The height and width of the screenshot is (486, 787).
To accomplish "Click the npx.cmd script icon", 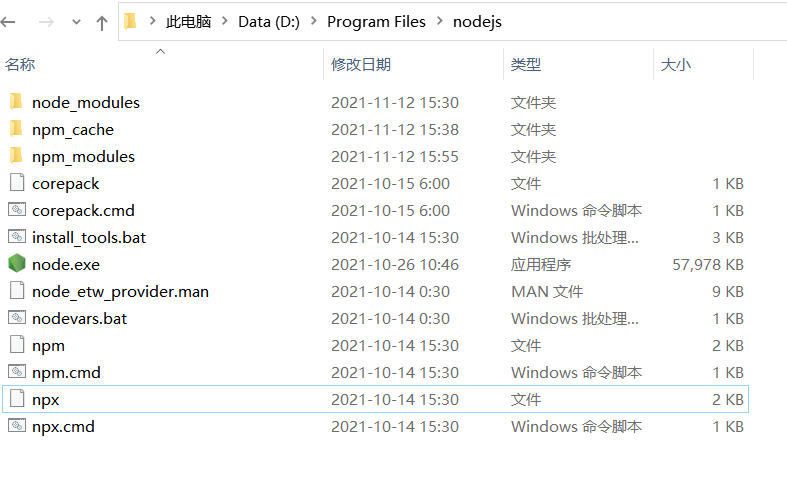I will [17, 426].
